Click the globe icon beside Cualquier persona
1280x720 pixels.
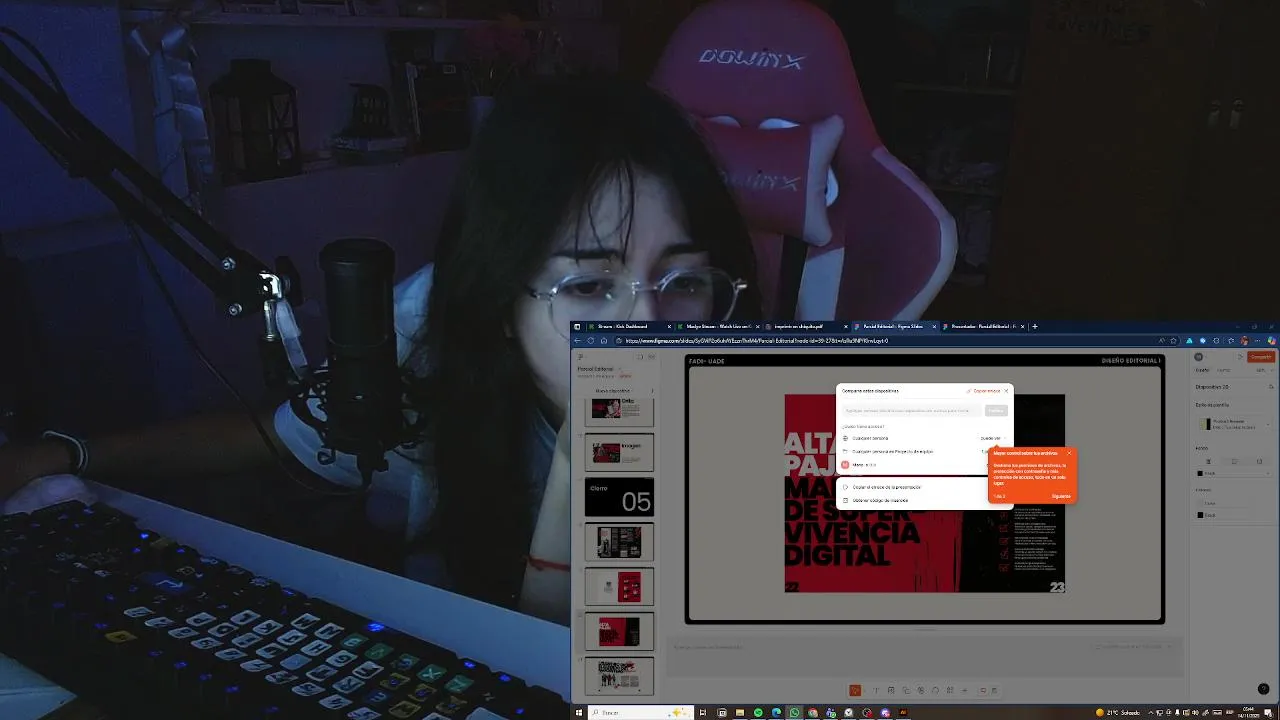845,438
